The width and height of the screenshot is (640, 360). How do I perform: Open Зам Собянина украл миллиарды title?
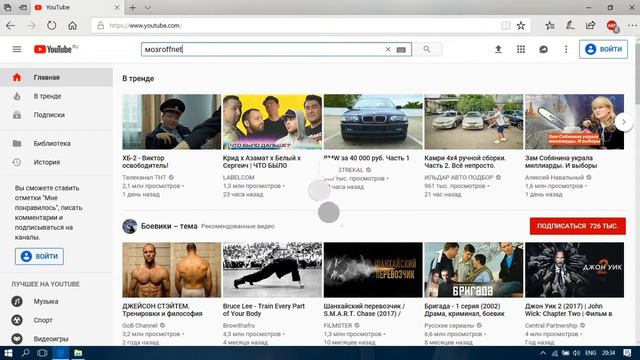click(561, 162)
